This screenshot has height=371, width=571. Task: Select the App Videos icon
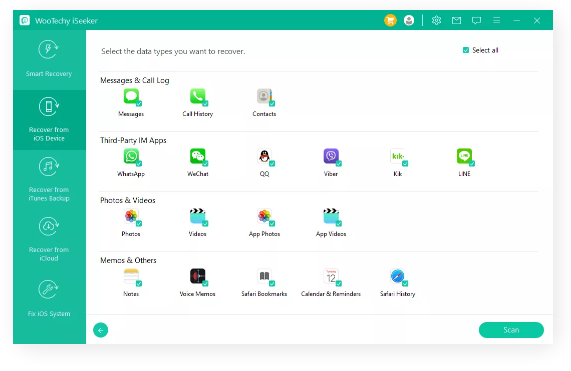[331, 216]
